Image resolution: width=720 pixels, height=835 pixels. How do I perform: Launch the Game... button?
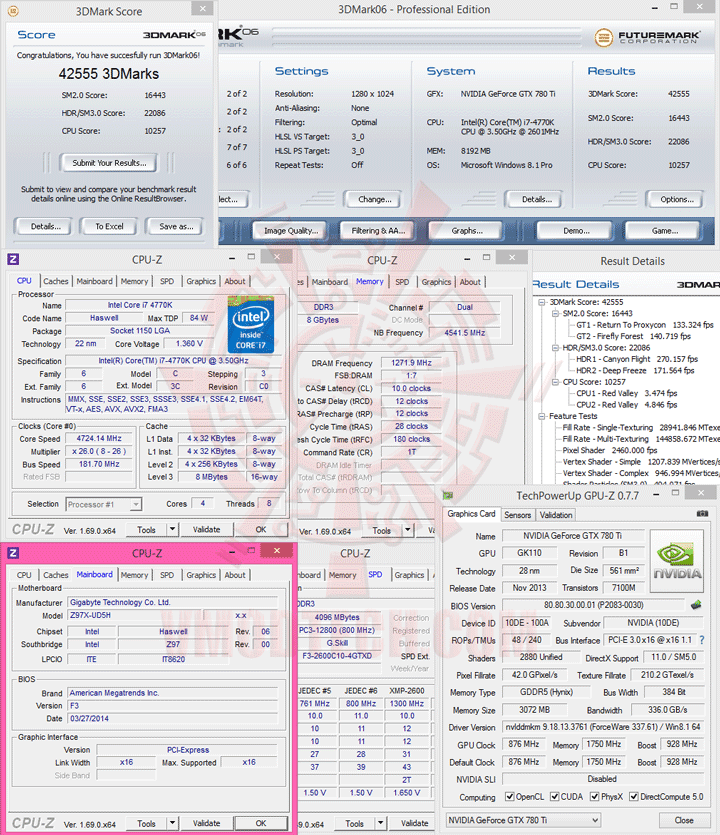[x=664, y=231]
